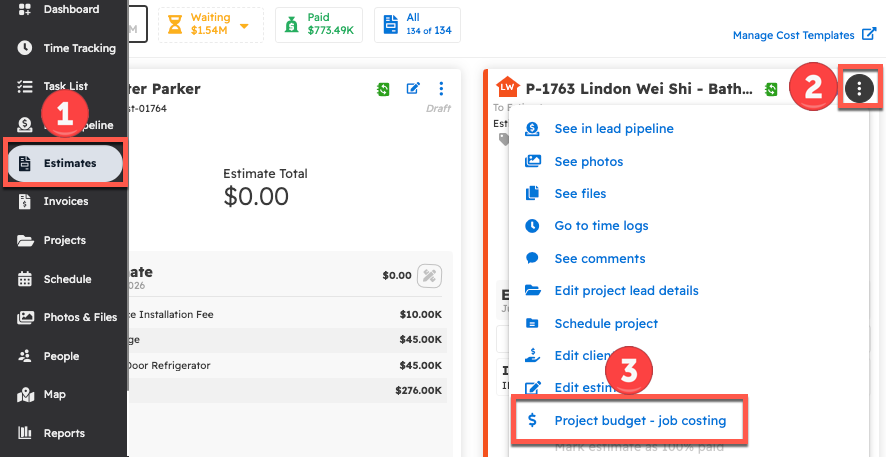Choose See in lead pipeline
886x457 pixels.
[x=613, y=129]
